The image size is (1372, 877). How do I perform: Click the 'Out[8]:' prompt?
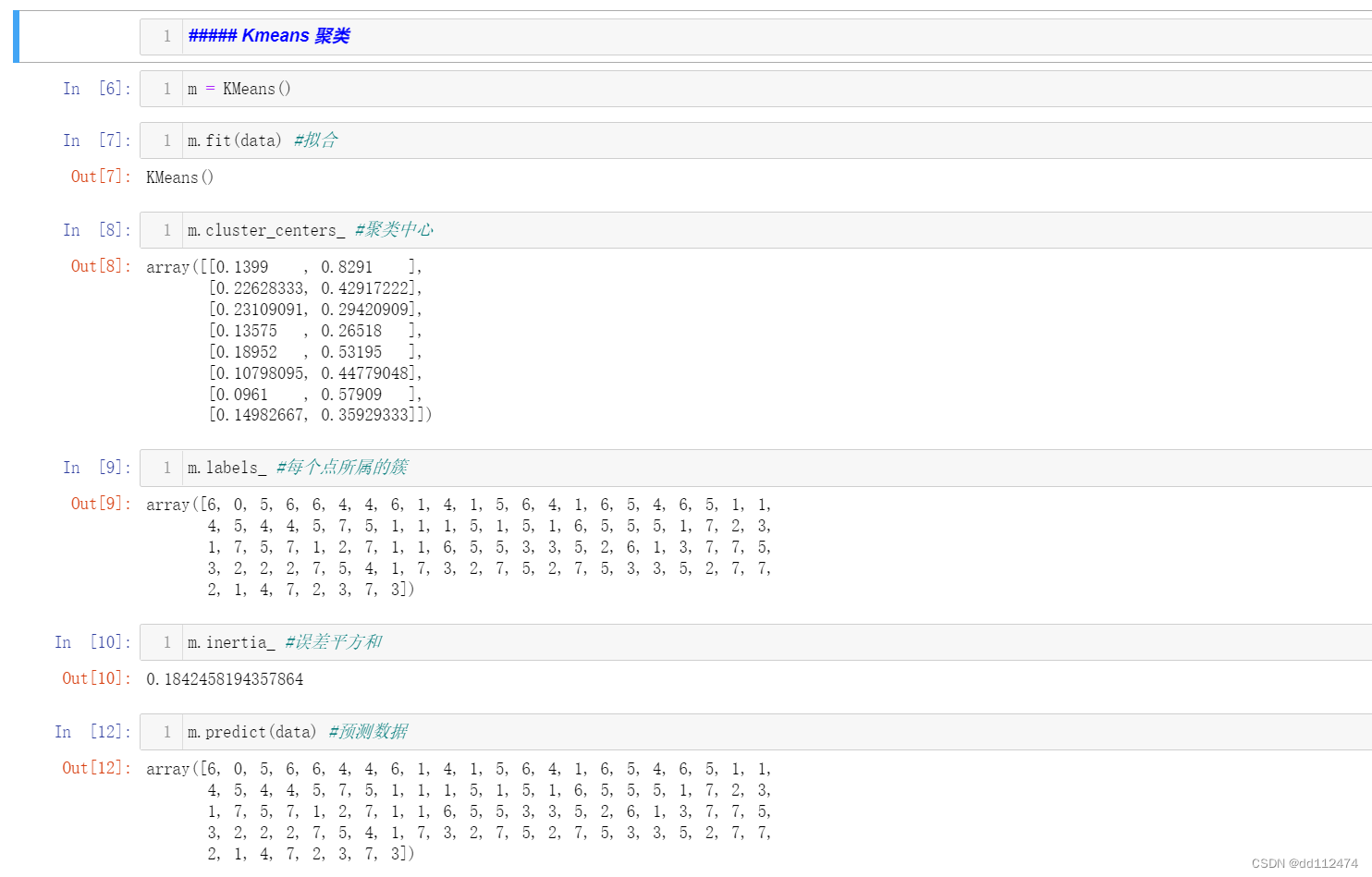pyautogui.click(x=101, y=266)
